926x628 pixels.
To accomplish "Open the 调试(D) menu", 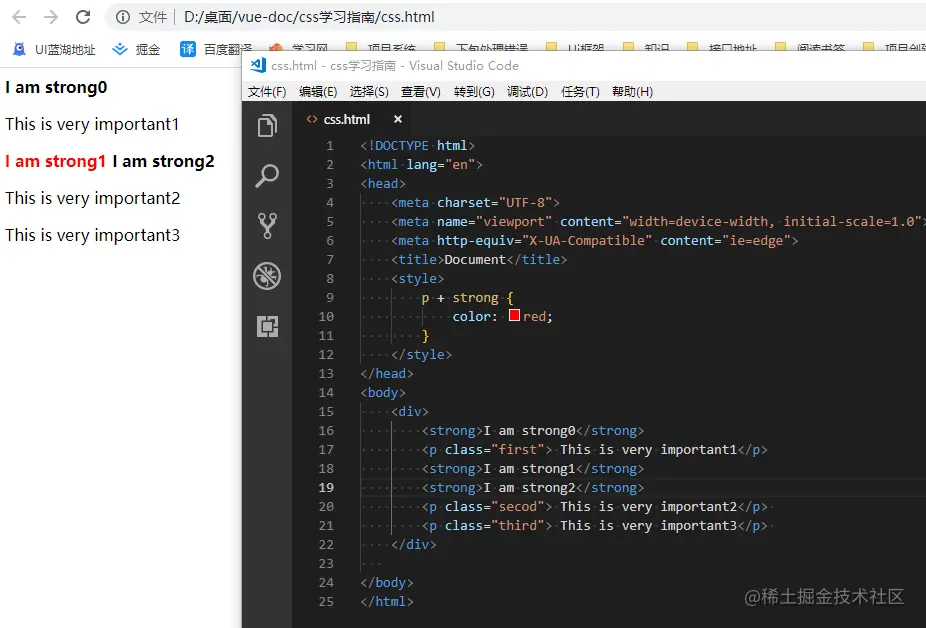I will pyautogui.click(x=527, y=92).
